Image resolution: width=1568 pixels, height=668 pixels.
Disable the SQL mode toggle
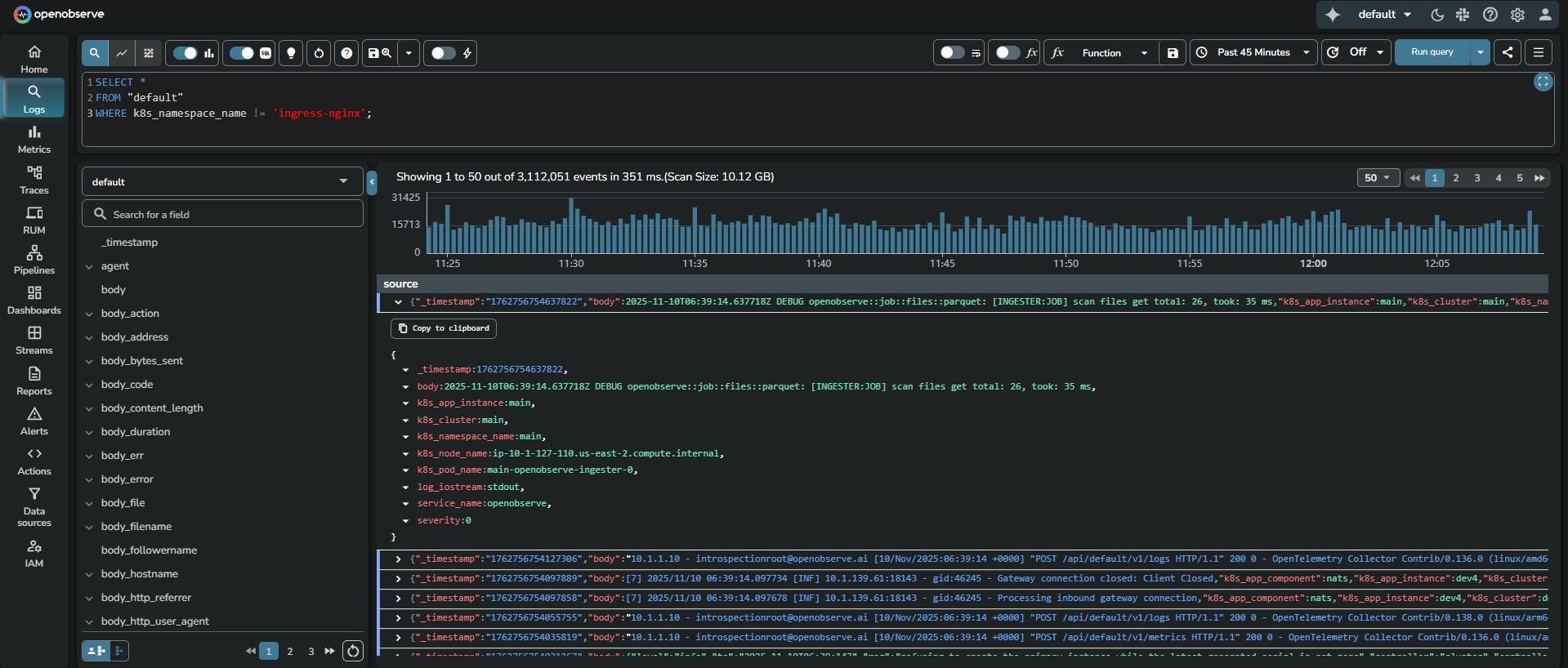(242, 53)
